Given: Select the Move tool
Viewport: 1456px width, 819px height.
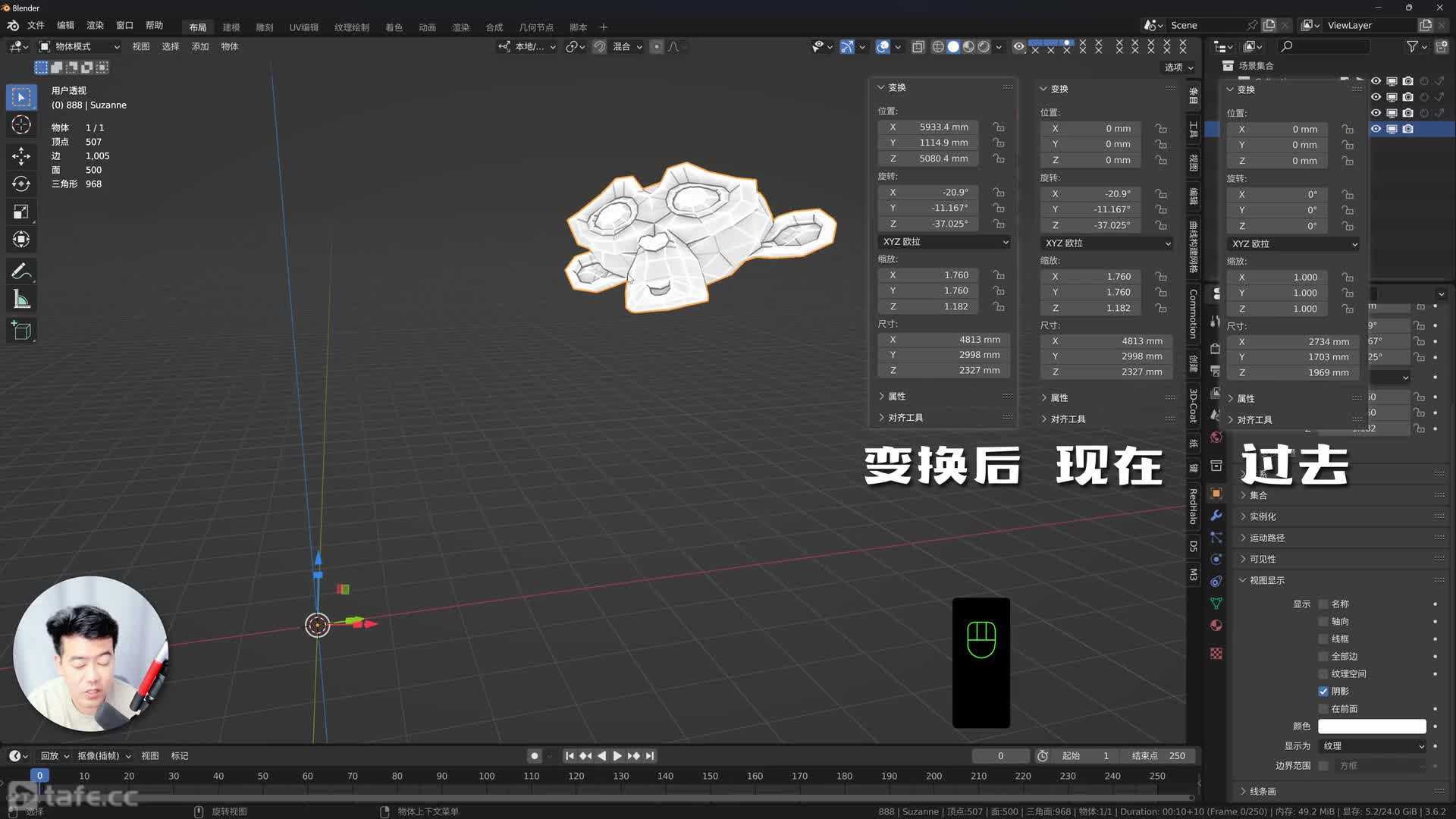Looking at the screenshot, I should (x=21, y=156).
